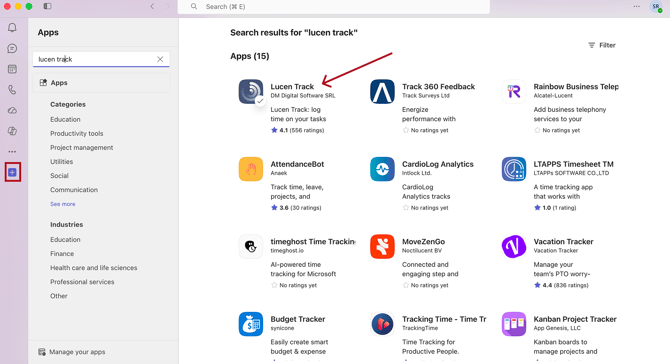Image resolution: width=670 pixels, height=364 pixels.
Task: Click the Track 360 Feedback app icon
Action: click(x=382, y=91)
